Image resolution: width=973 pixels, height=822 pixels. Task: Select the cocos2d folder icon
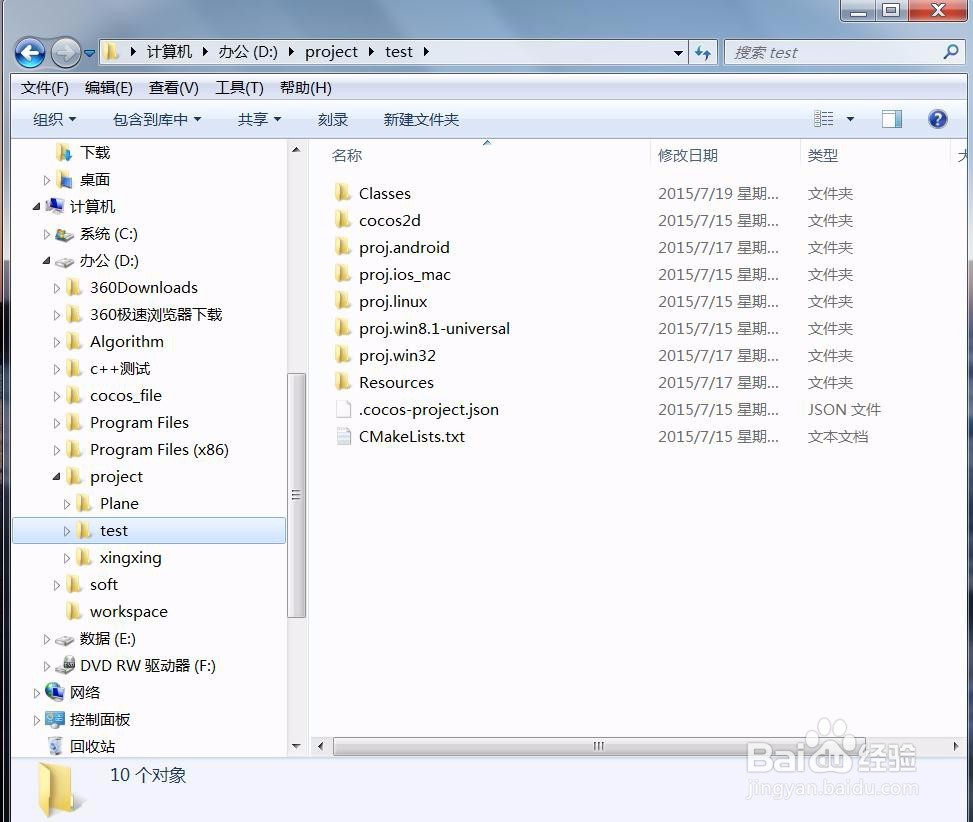343,220
